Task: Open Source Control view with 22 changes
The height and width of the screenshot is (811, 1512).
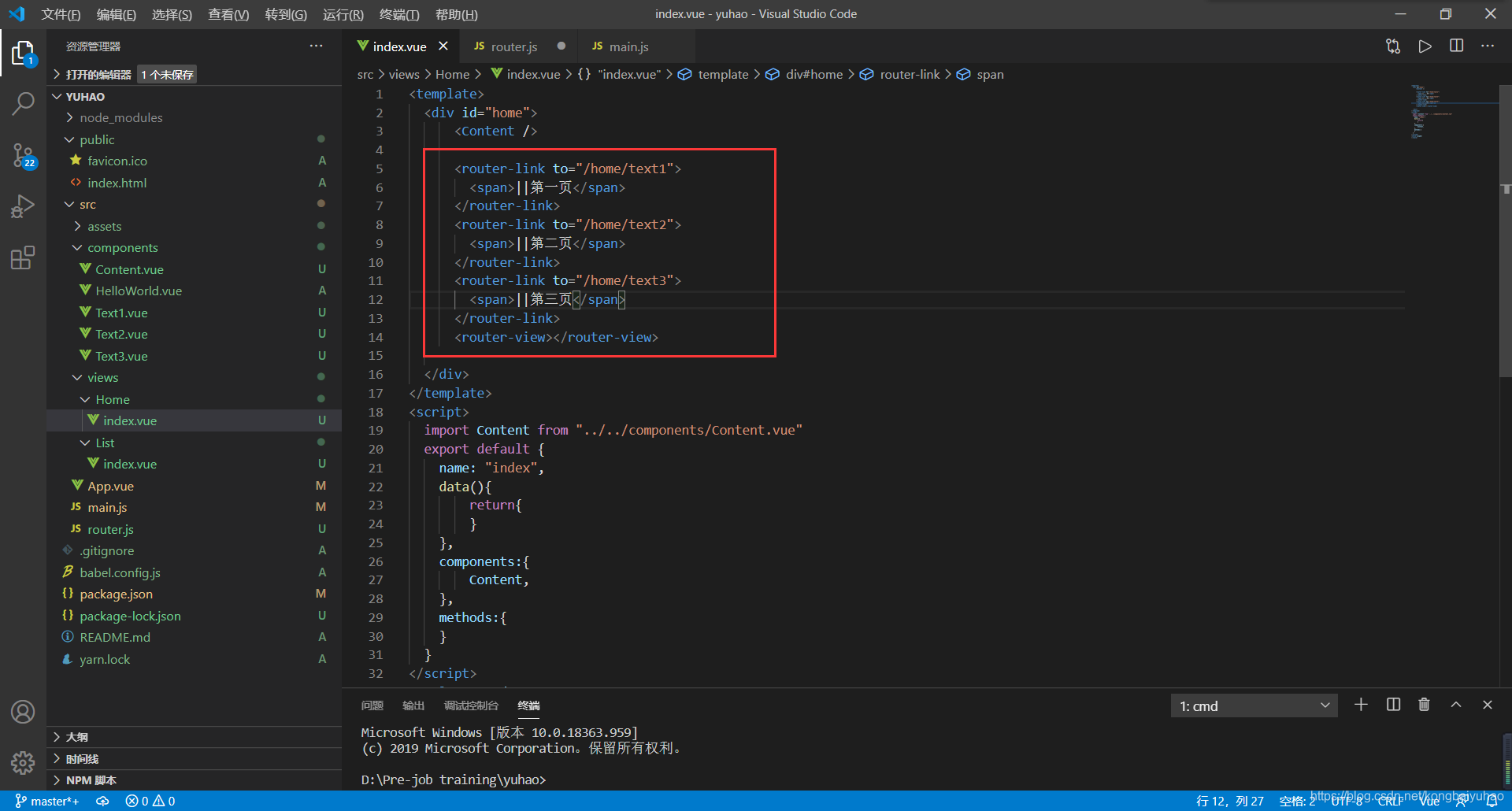Action: coord(23,156)
